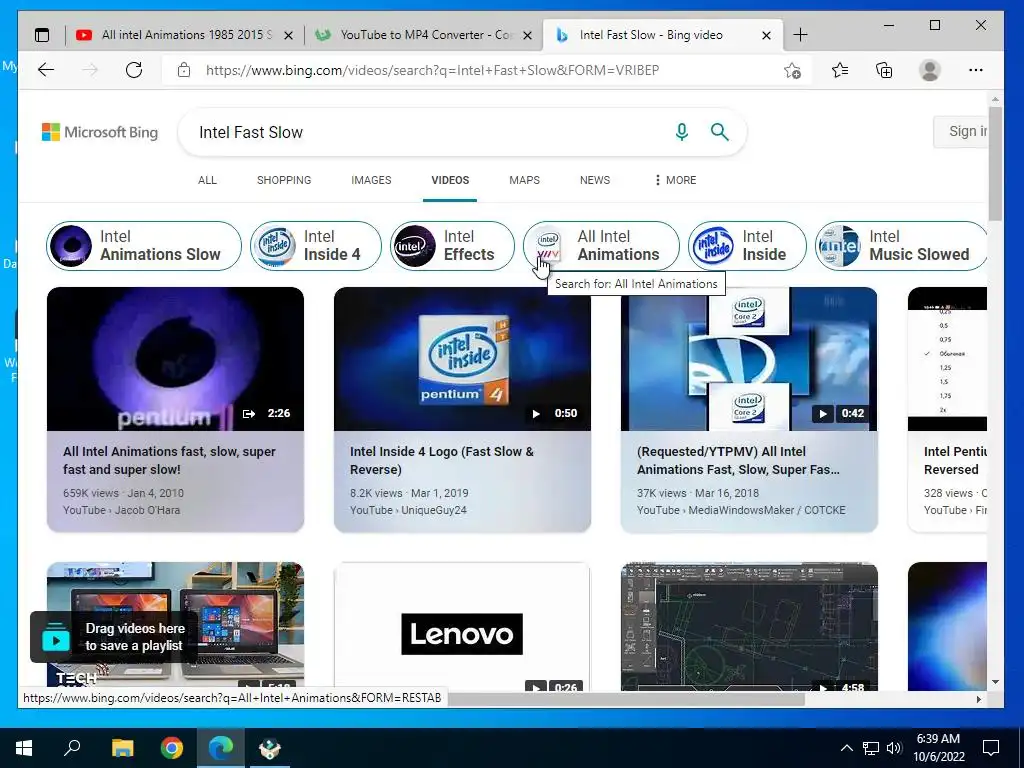
Task: Launch File Explorer from taskbar
Action: [x=122, y=748]
